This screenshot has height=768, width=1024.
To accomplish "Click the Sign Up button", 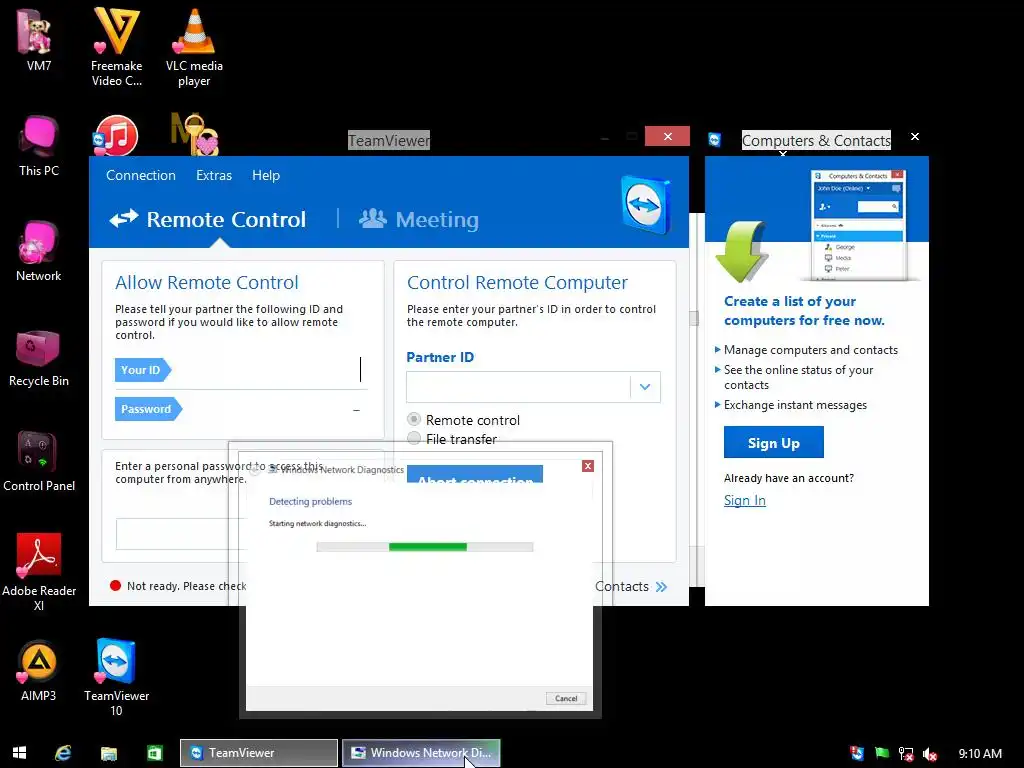I will click(x=773, y=443).
